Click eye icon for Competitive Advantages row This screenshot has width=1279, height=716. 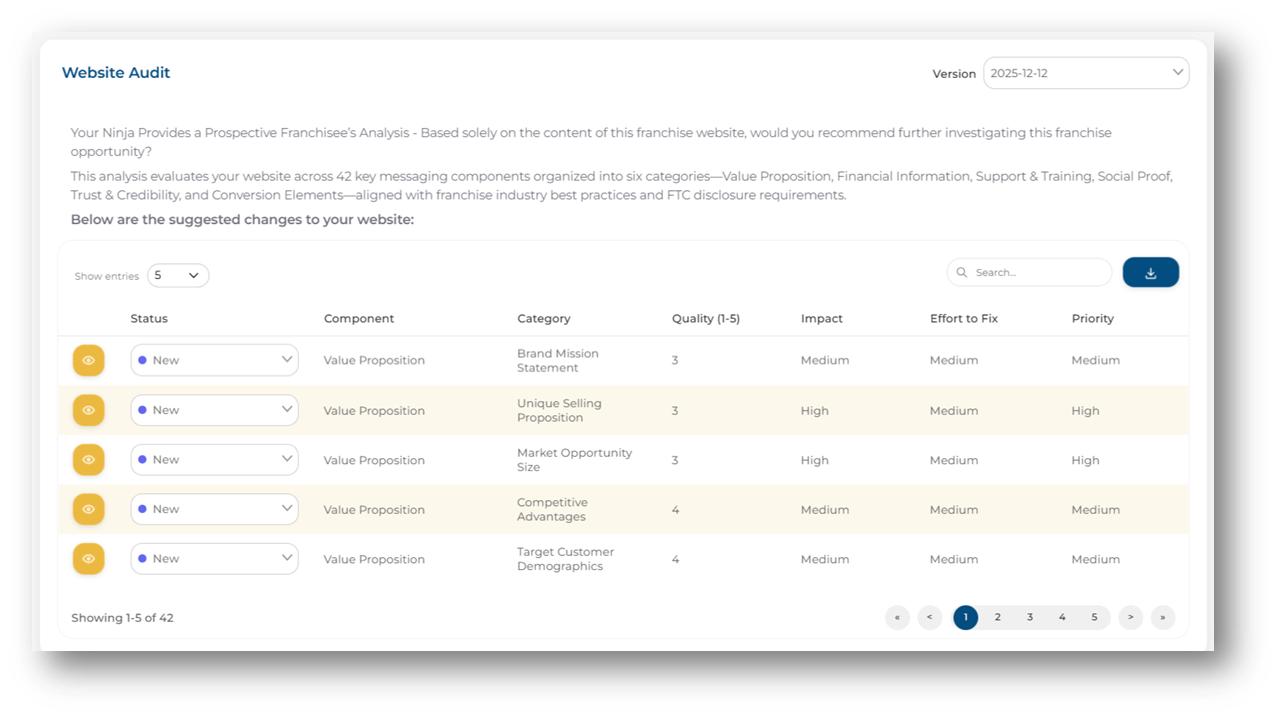(x=88, y=509)
